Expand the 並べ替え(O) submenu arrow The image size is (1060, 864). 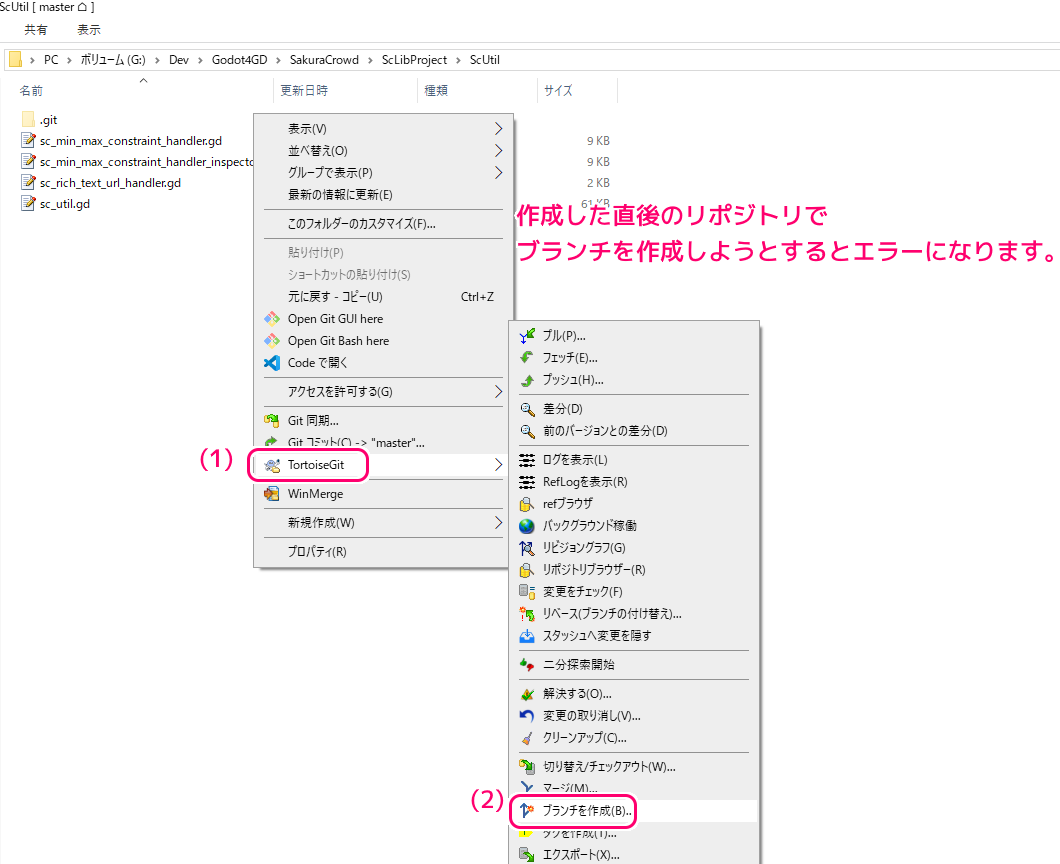(498, 151)
